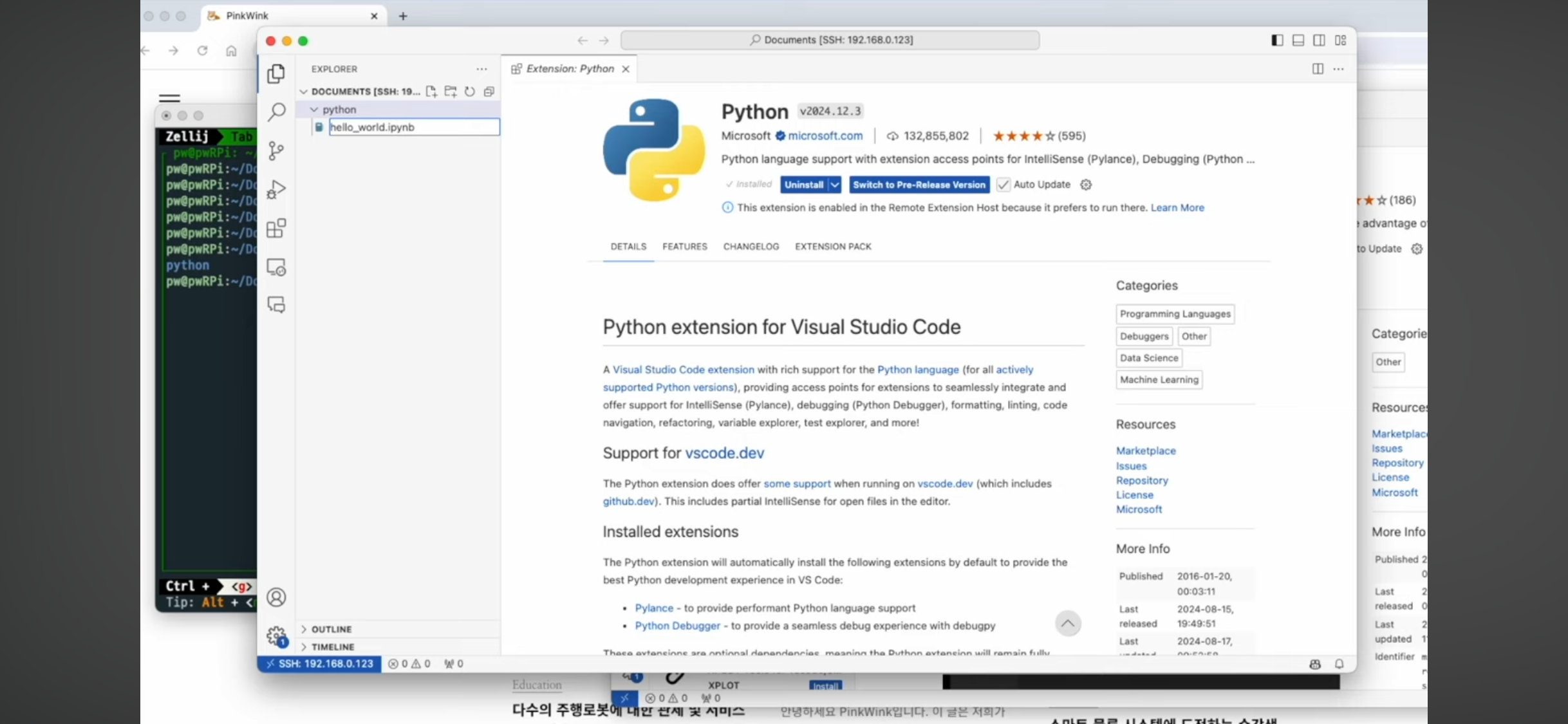
Task: Toggle the bottom panel layout button
Action: pos(1298,40)
